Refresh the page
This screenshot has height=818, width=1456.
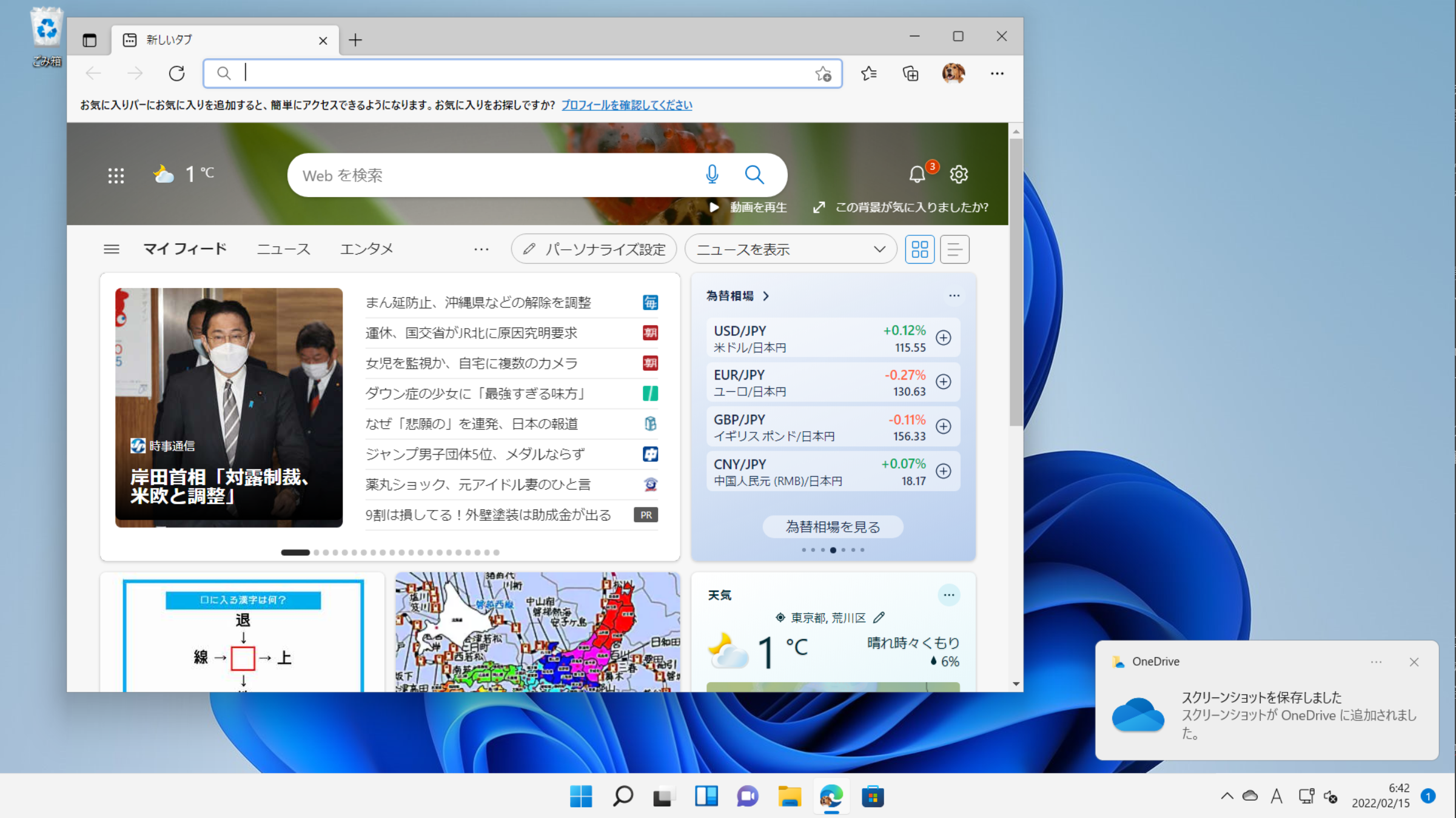pyautogui.click(x=176, y=73)
